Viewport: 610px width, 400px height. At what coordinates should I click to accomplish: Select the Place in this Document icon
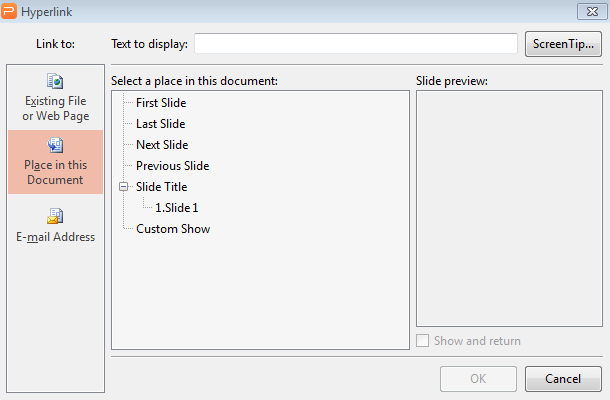point(56,145)
